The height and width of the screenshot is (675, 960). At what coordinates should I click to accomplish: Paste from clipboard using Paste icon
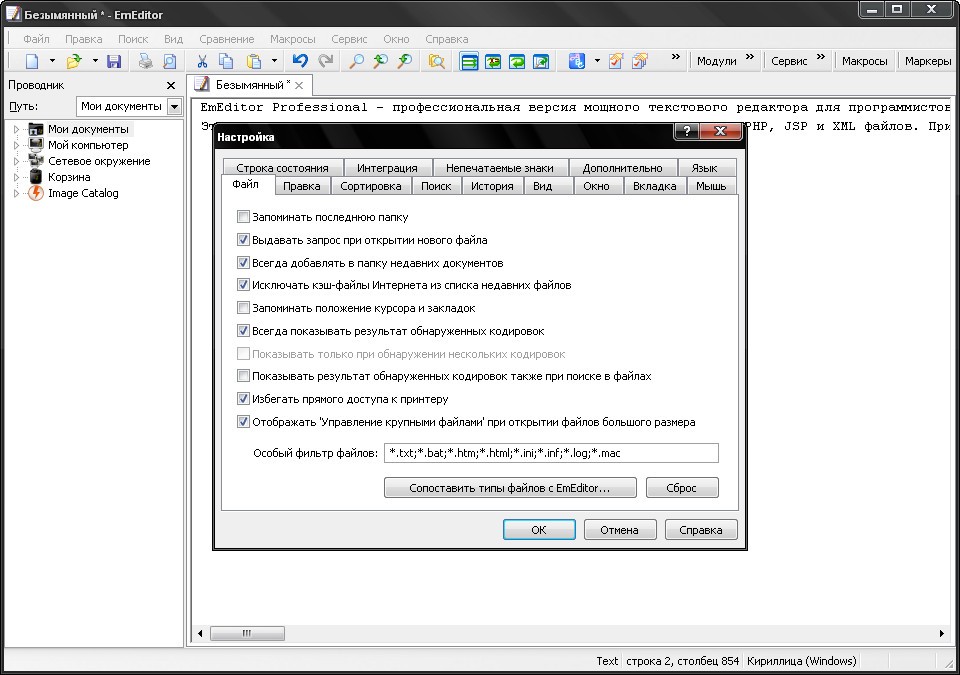pos(253,61)
